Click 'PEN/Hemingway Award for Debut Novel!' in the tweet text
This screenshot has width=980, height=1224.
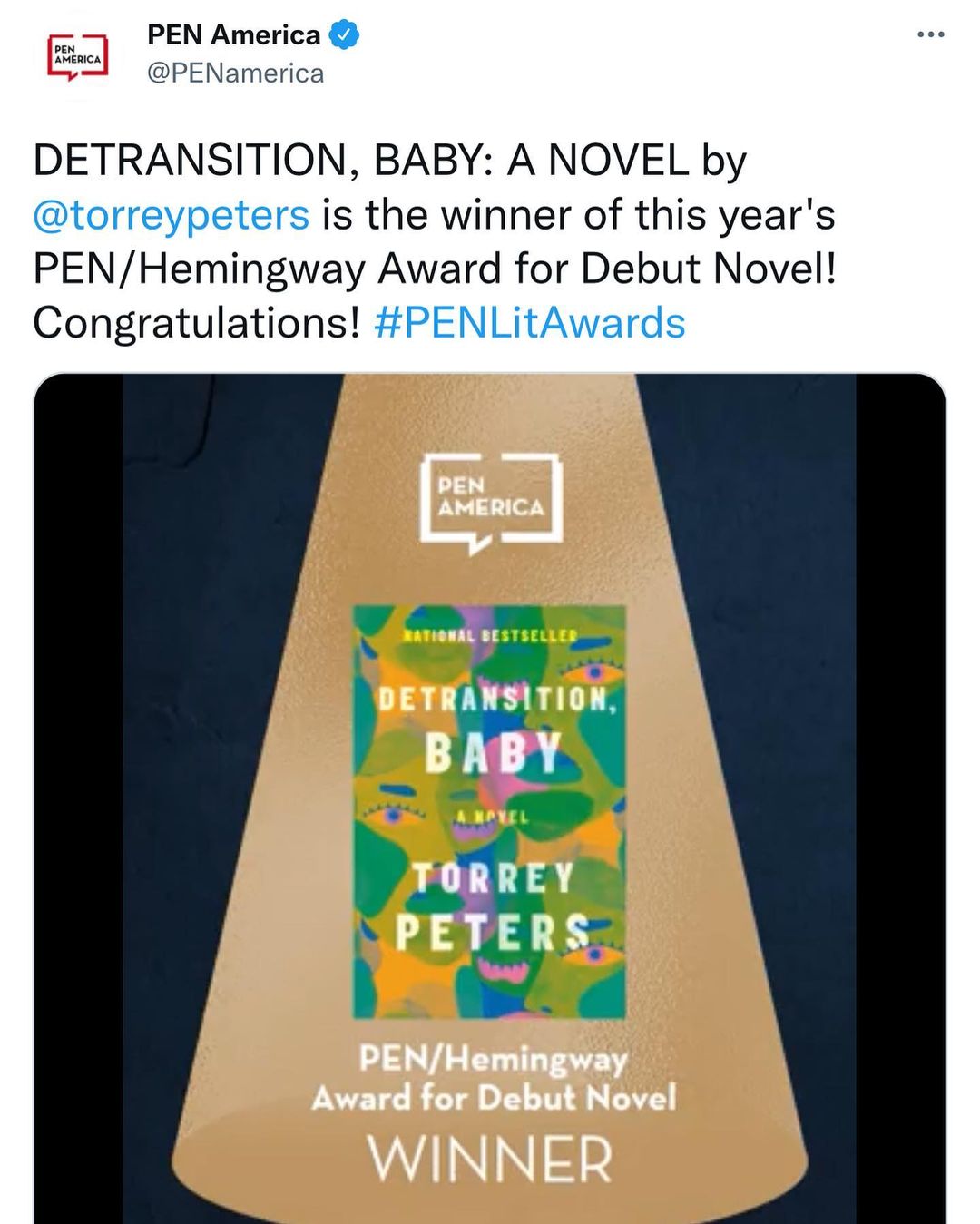coord(434,269)
